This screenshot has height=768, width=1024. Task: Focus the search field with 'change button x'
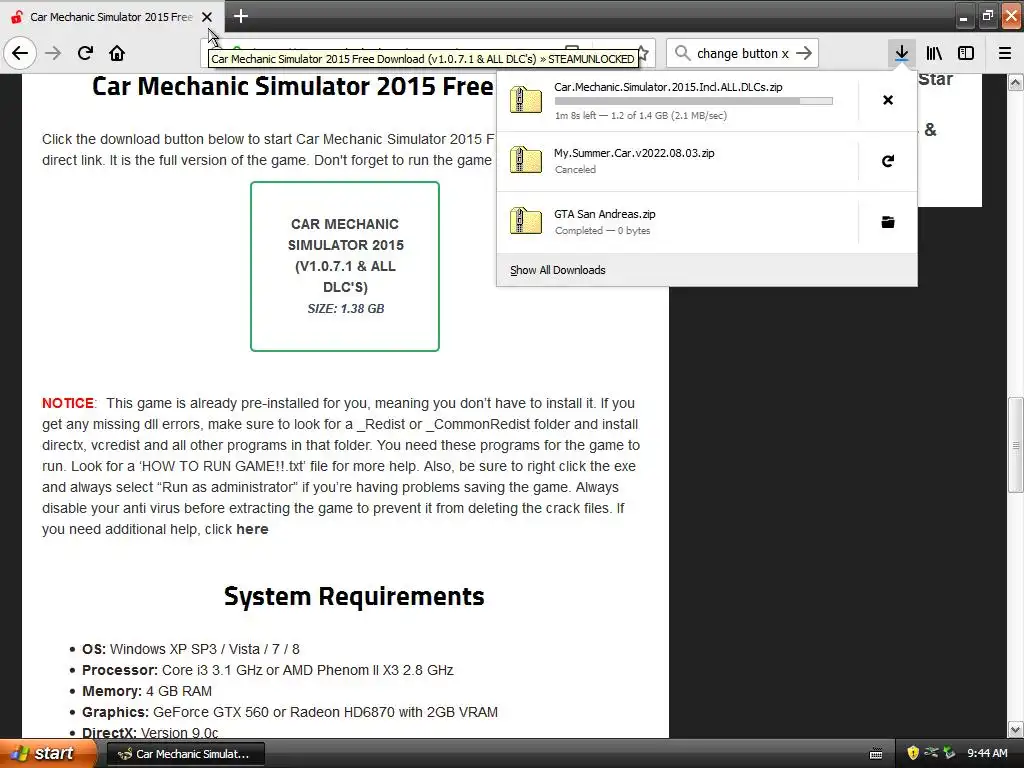coord(742,53)
